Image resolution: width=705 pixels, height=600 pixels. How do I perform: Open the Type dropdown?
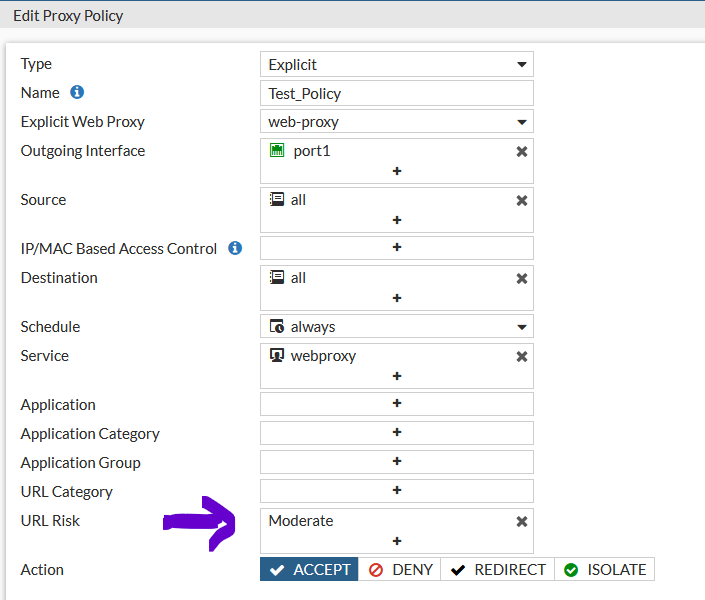(x=396, y=65)
